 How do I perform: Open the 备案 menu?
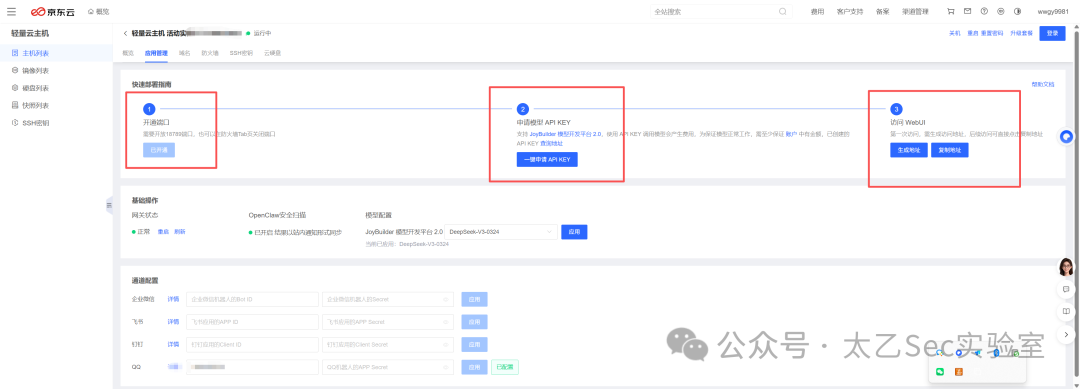tap(882, 12)
